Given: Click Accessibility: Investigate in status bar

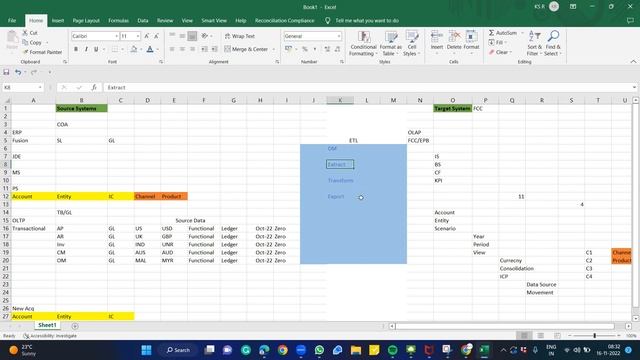Looking at the screenshot, I should coord(50,336).
